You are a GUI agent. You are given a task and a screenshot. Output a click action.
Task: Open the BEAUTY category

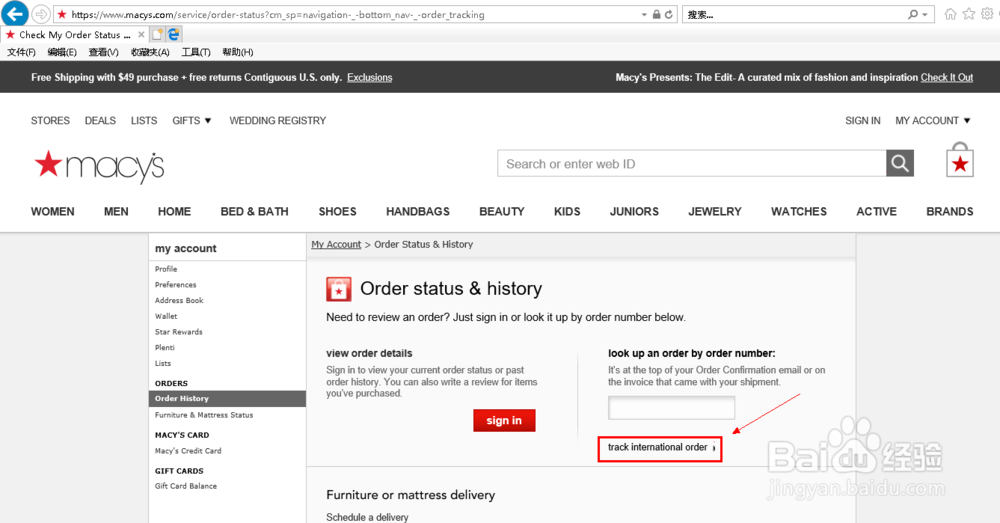[x=502, y=212]
